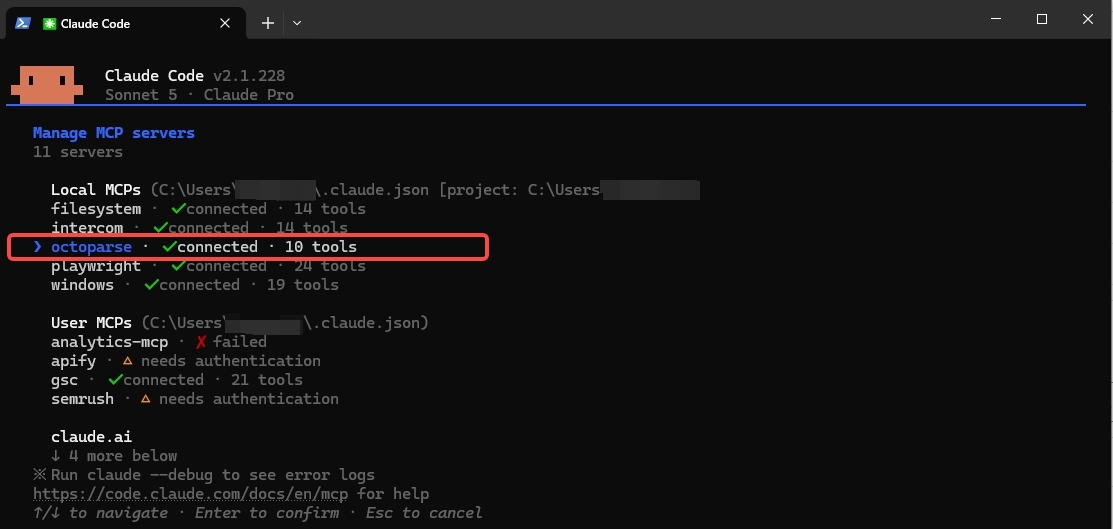
Task: Click the green Claude Code tab icon
Action: coord(50,23)
